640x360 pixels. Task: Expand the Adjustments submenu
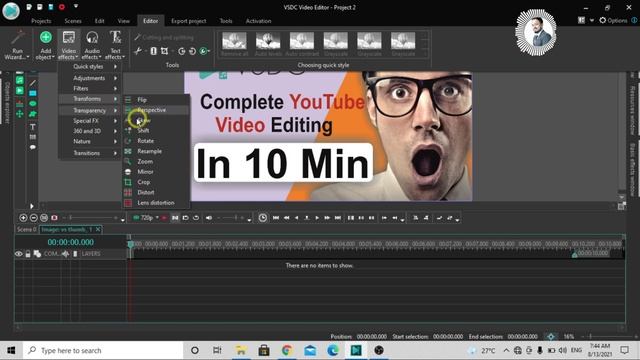pos(90,78)
